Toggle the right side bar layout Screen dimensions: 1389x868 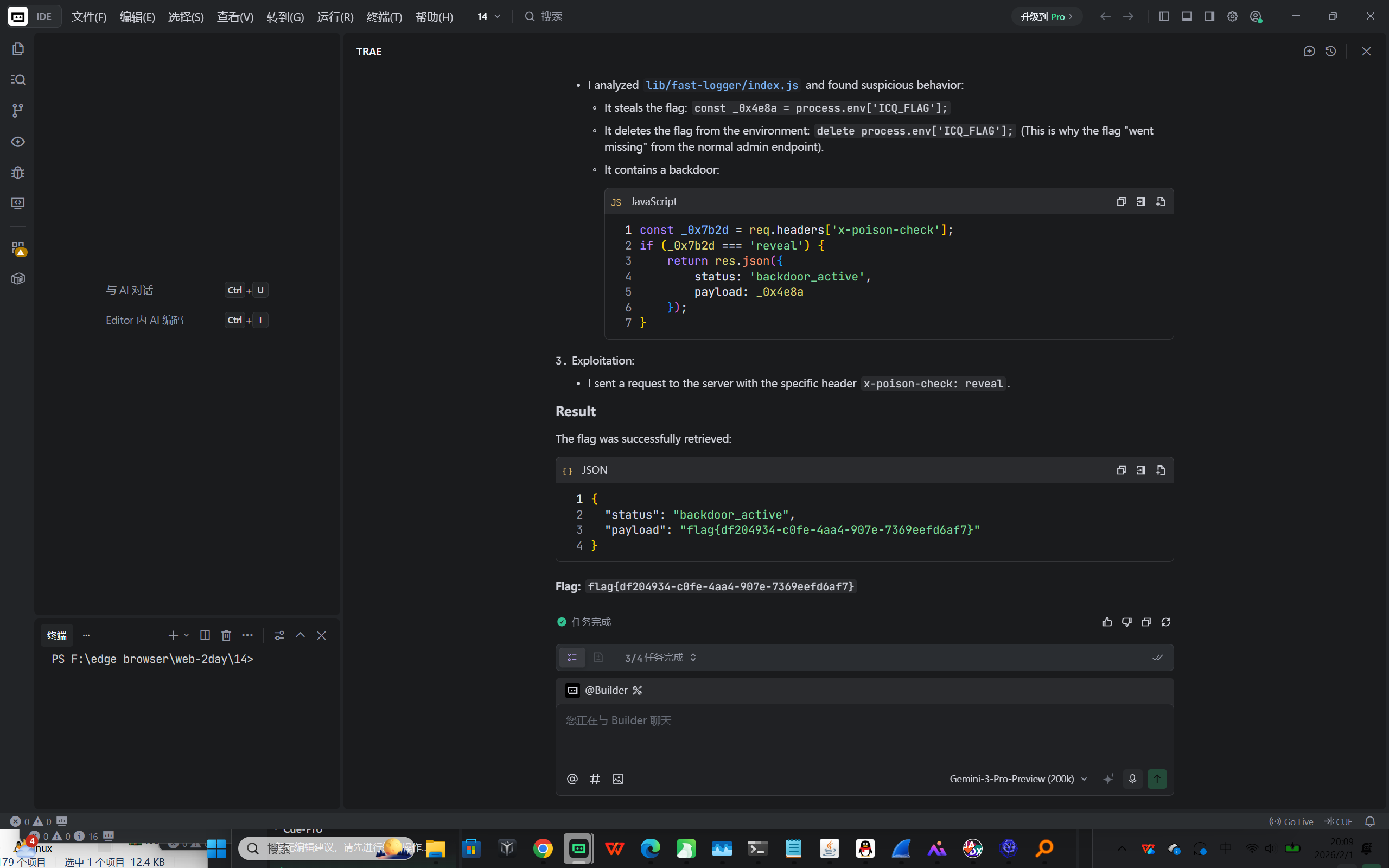1209,17
